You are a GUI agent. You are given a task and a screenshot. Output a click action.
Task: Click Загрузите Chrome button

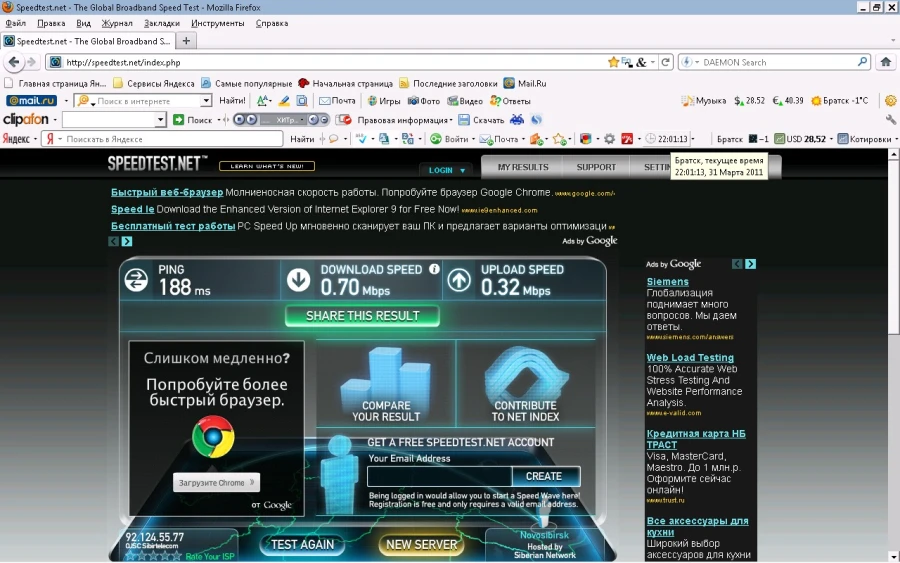(x=216, y=483)
